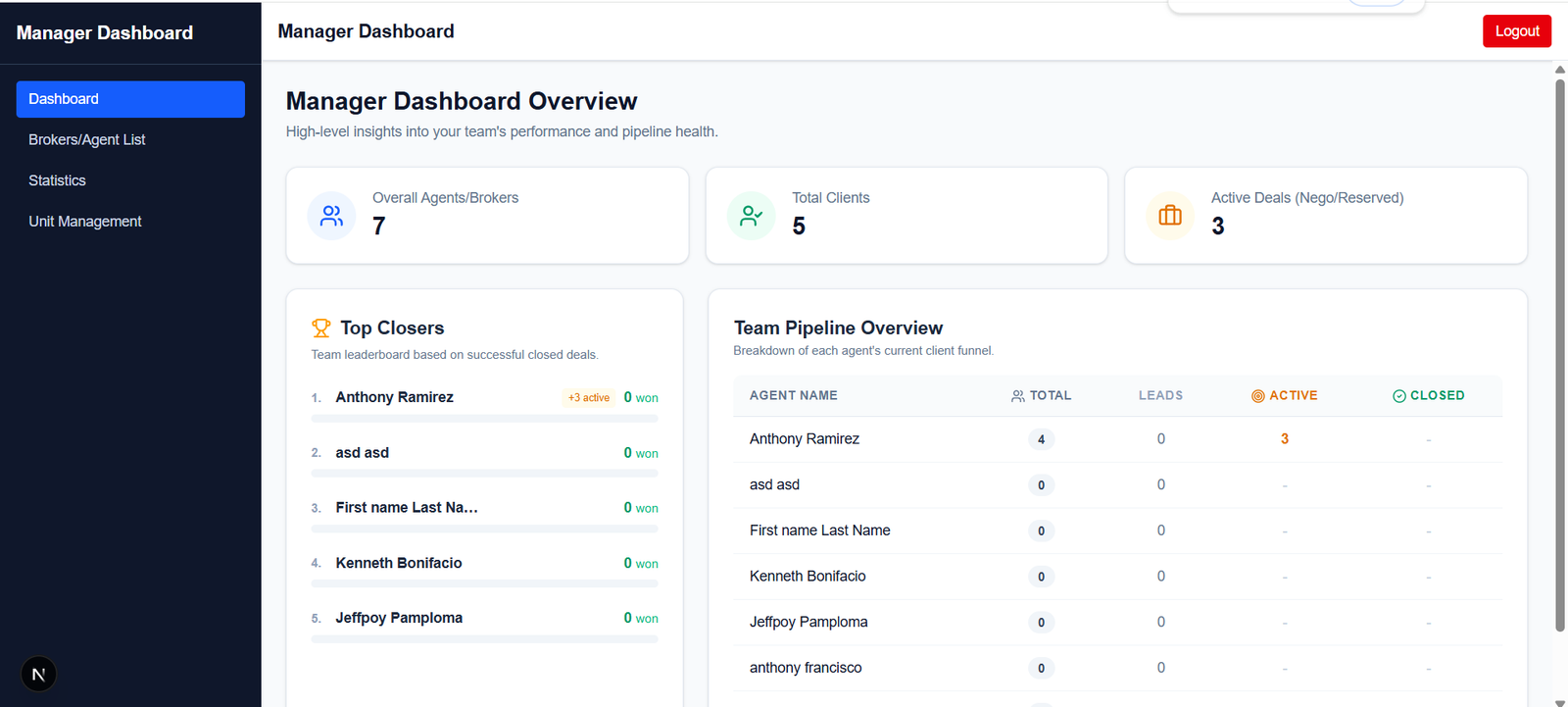
Task: Select the Dashboard sidebar item
Action: click(130, 99)
